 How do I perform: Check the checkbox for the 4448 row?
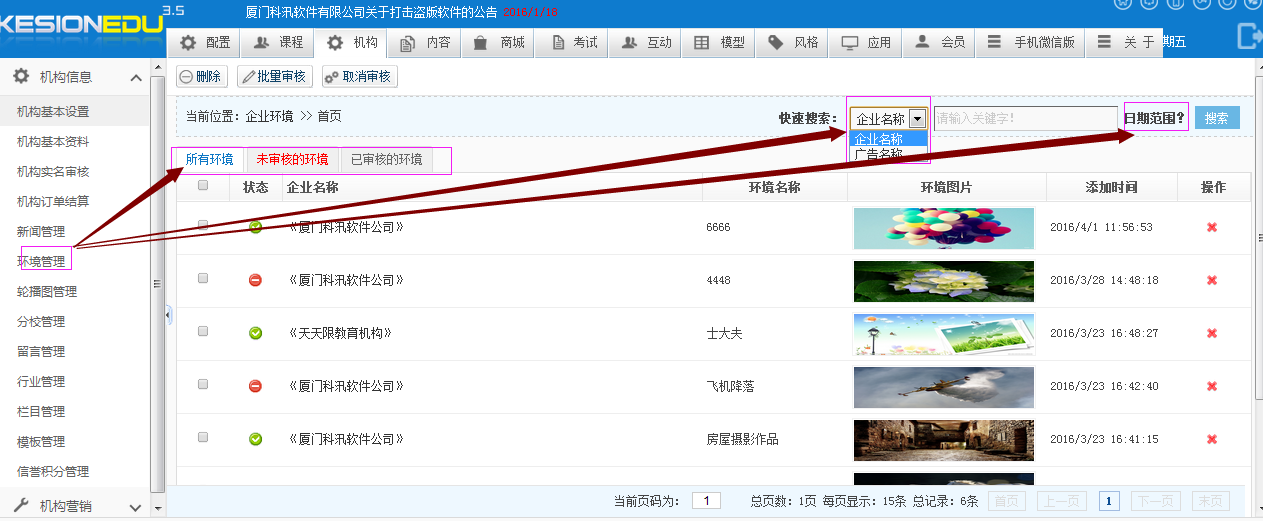pos(203,279)
